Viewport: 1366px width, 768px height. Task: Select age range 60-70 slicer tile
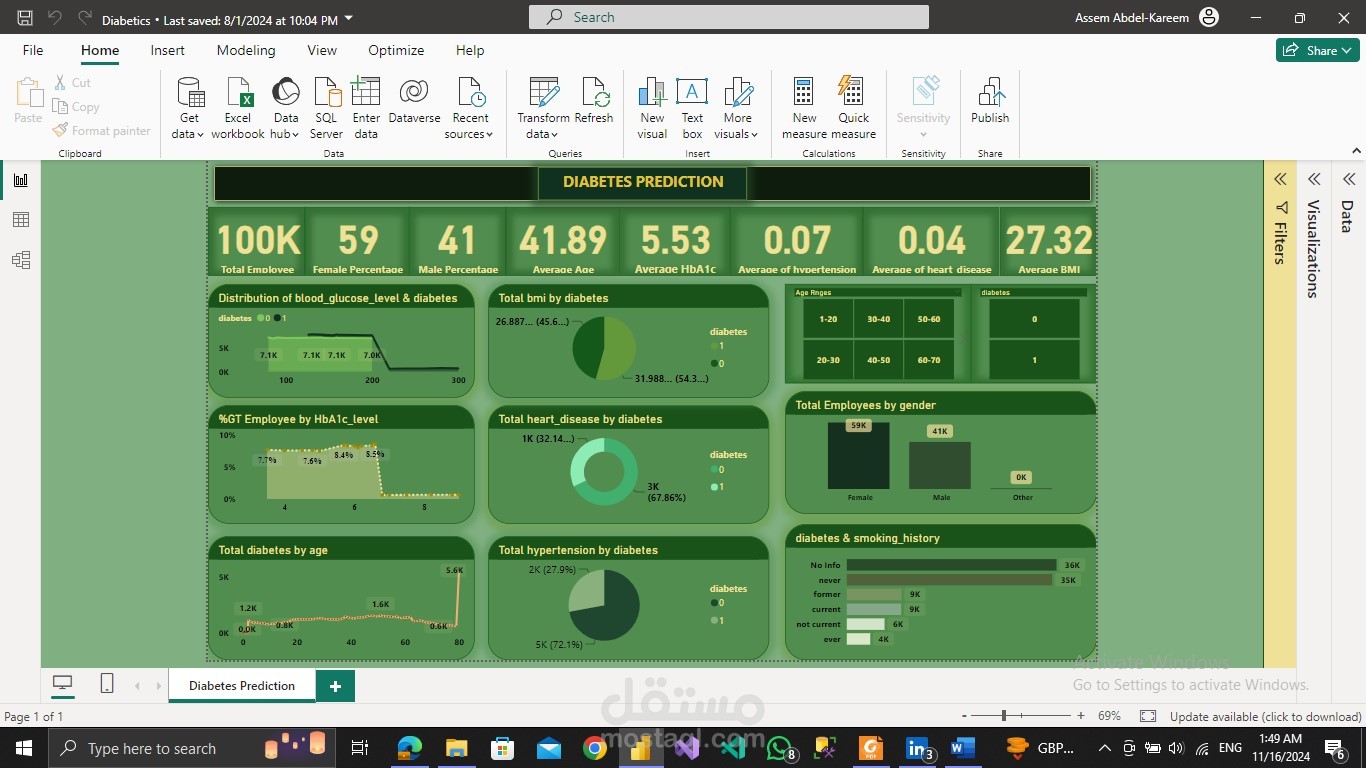[928, 360]
